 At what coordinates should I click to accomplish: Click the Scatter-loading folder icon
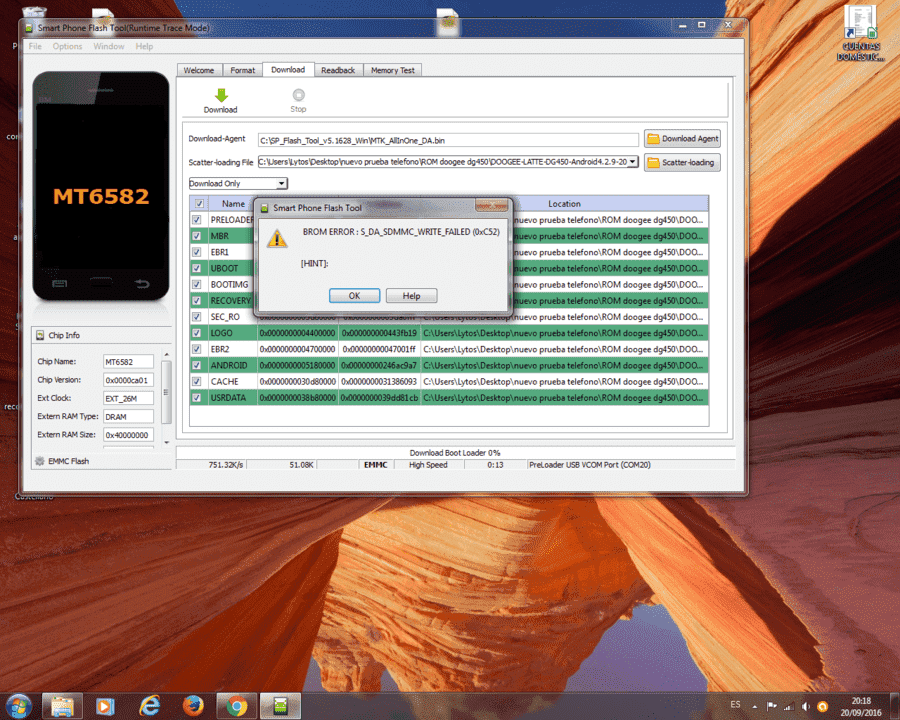click(x=653, y=162)
